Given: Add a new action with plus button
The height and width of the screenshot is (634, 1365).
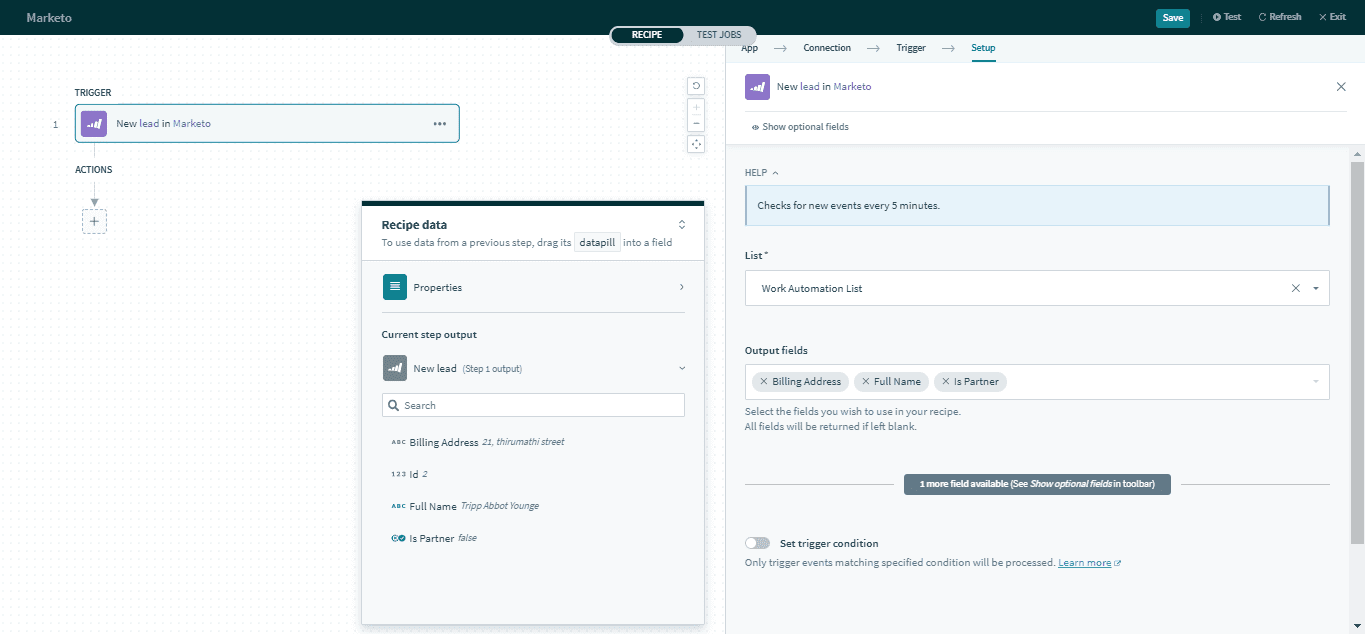Looking at the screenshot, I should click(94, 221).
